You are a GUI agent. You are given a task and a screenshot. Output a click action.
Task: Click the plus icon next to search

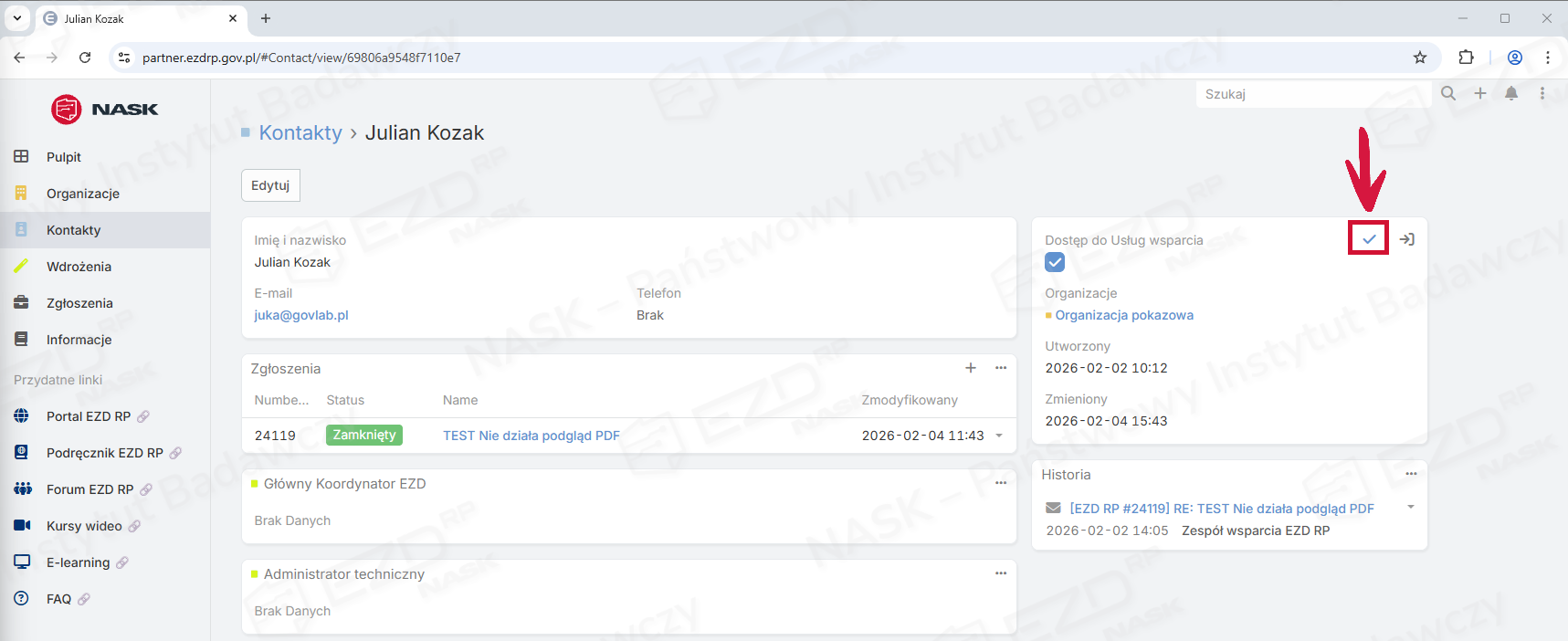pyautogui.click(x=1480, y=93)
